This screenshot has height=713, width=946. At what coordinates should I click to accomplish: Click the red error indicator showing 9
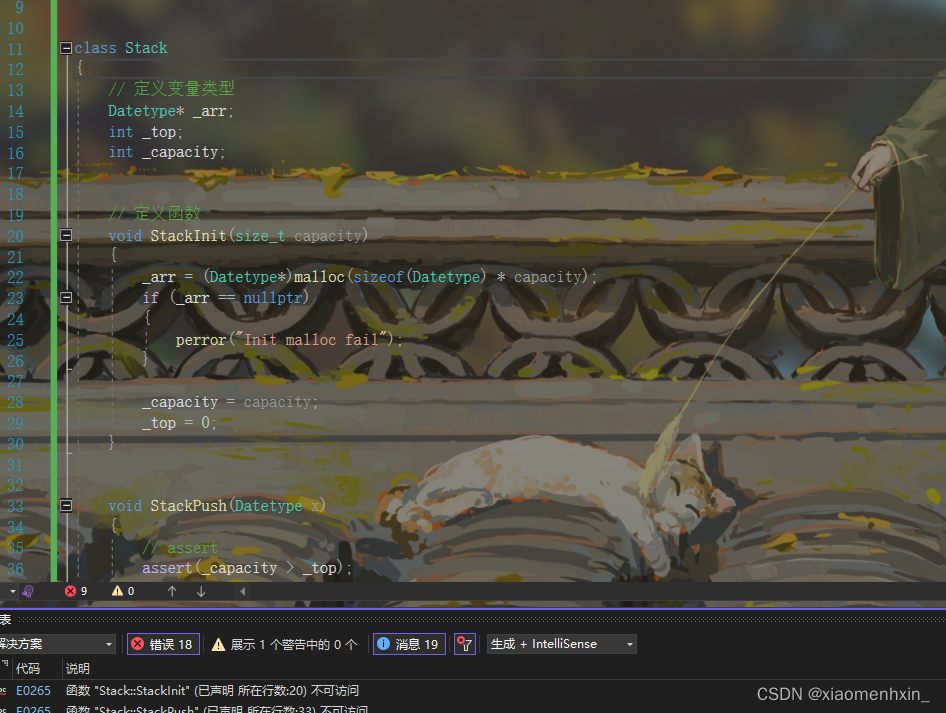click(x=76, y=591)
